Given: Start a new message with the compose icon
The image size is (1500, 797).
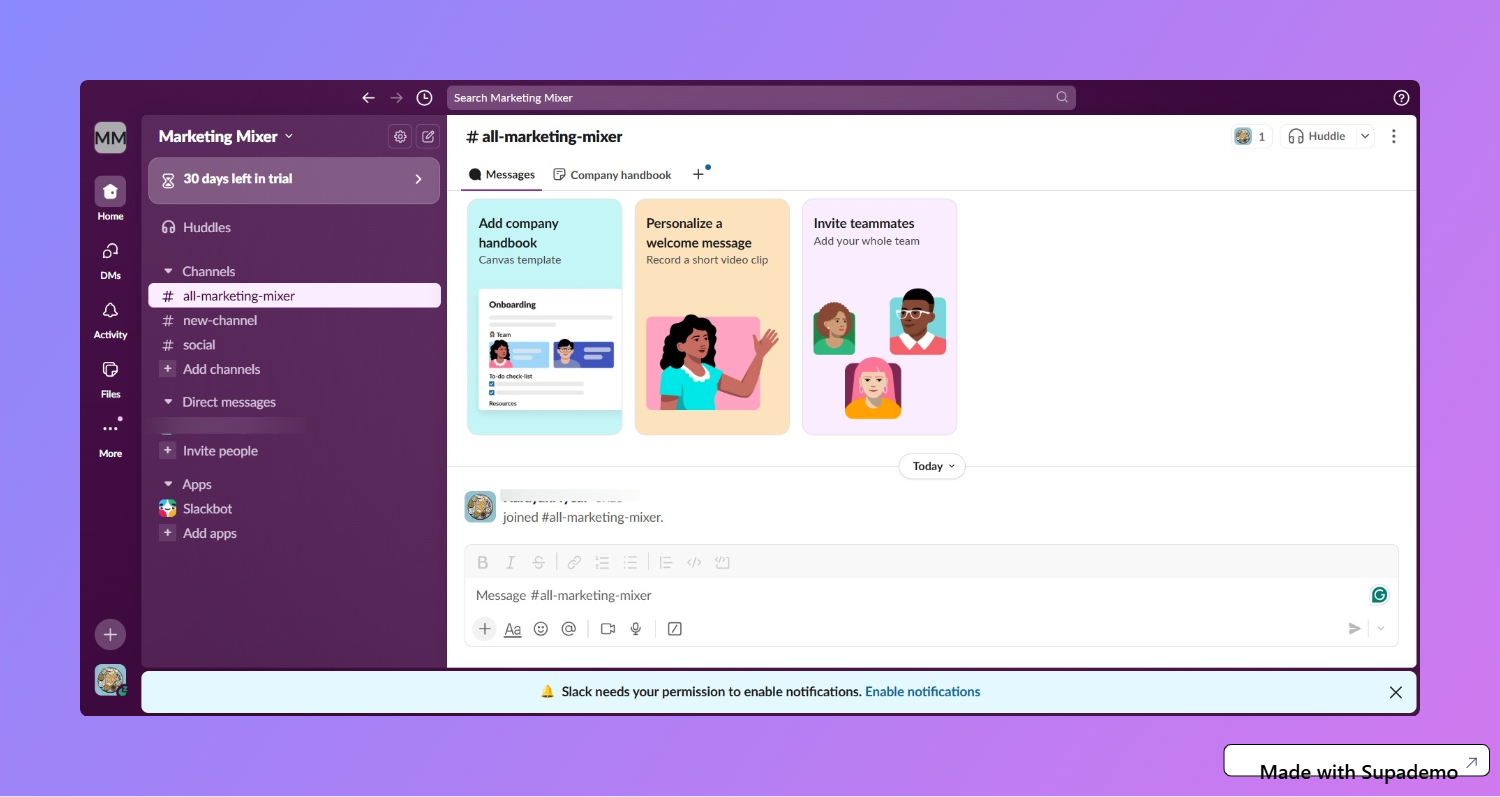Looking at the screenshot, I should pos(428,136).
